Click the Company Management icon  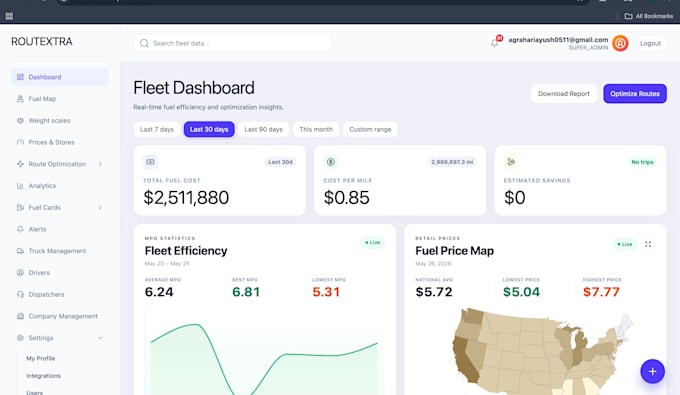point(20,316)
